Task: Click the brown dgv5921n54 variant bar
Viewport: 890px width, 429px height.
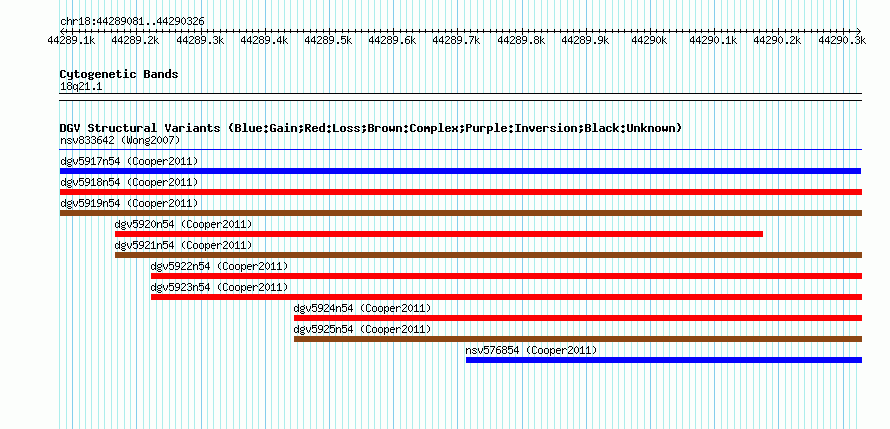Action: coord(489,255)
